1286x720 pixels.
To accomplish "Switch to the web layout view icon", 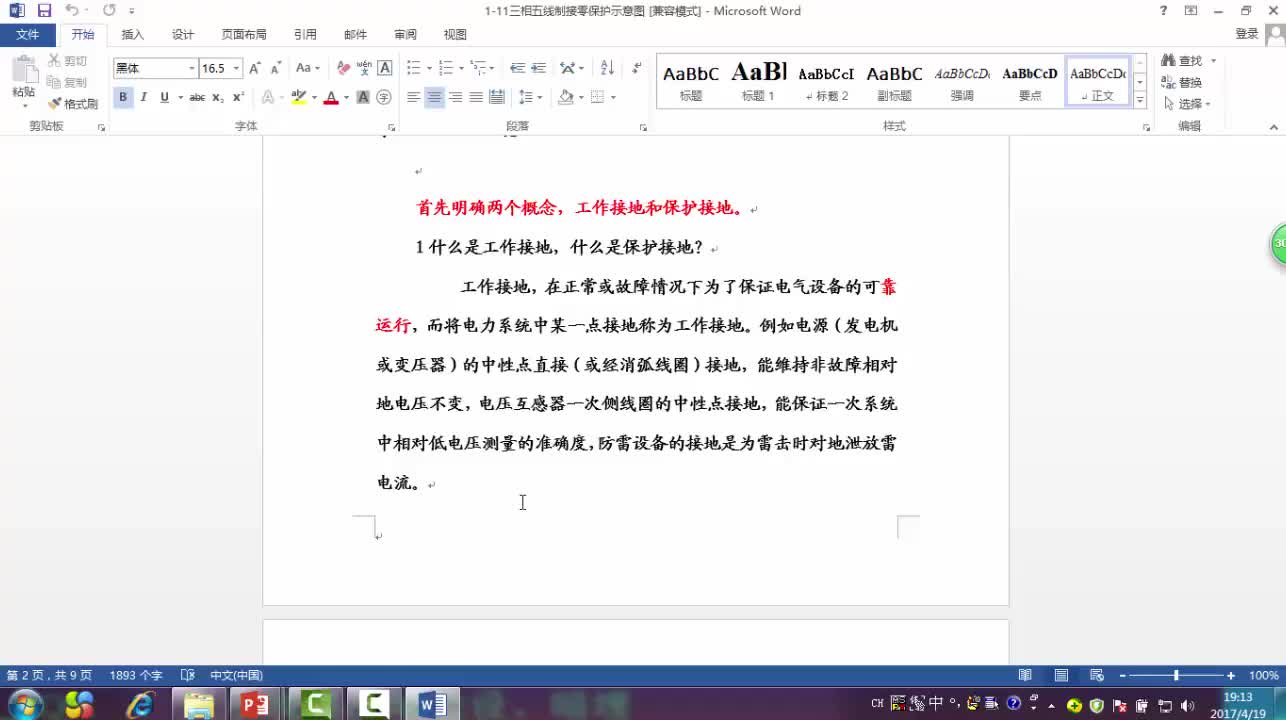I will (1097, 675).
